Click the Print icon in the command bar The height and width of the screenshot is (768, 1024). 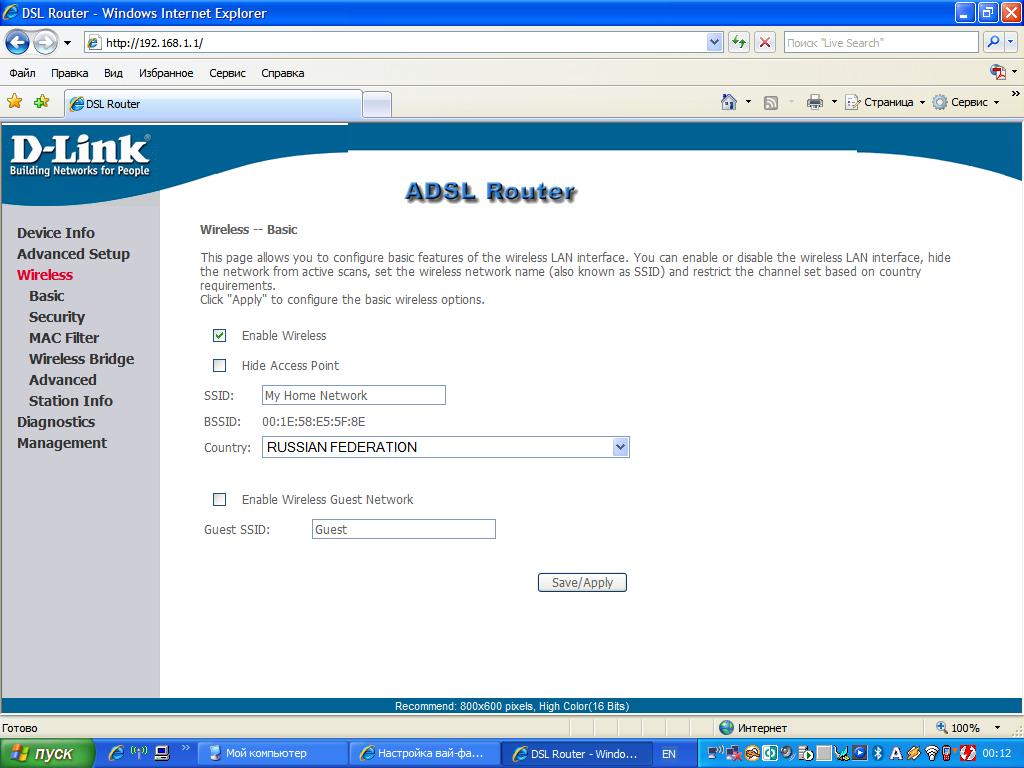814,102
